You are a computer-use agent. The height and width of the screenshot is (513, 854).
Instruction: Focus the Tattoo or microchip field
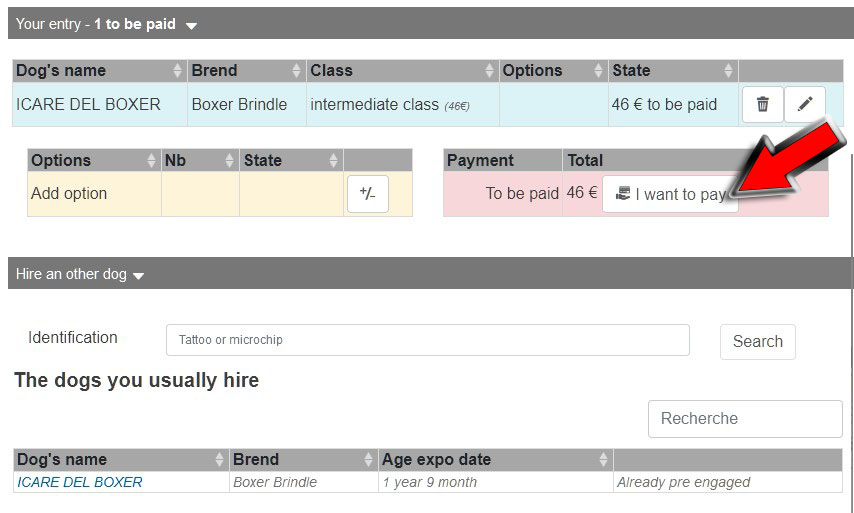click(x=428, y=340)
